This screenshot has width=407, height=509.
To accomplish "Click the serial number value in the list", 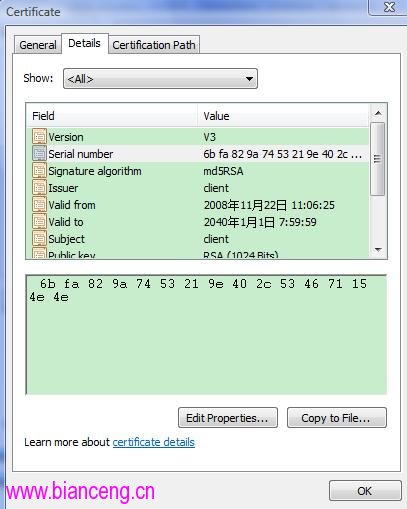I will [283, 154].
